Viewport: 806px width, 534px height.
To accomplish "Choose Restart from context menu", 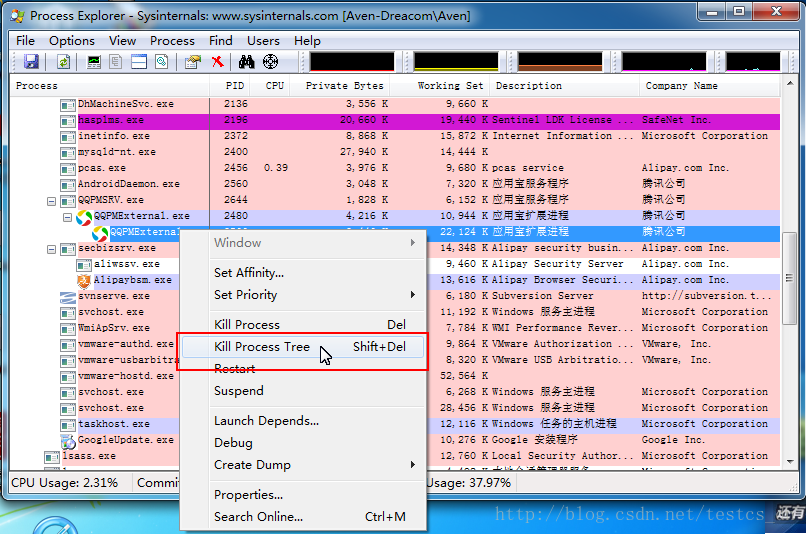I will [303, 369].
